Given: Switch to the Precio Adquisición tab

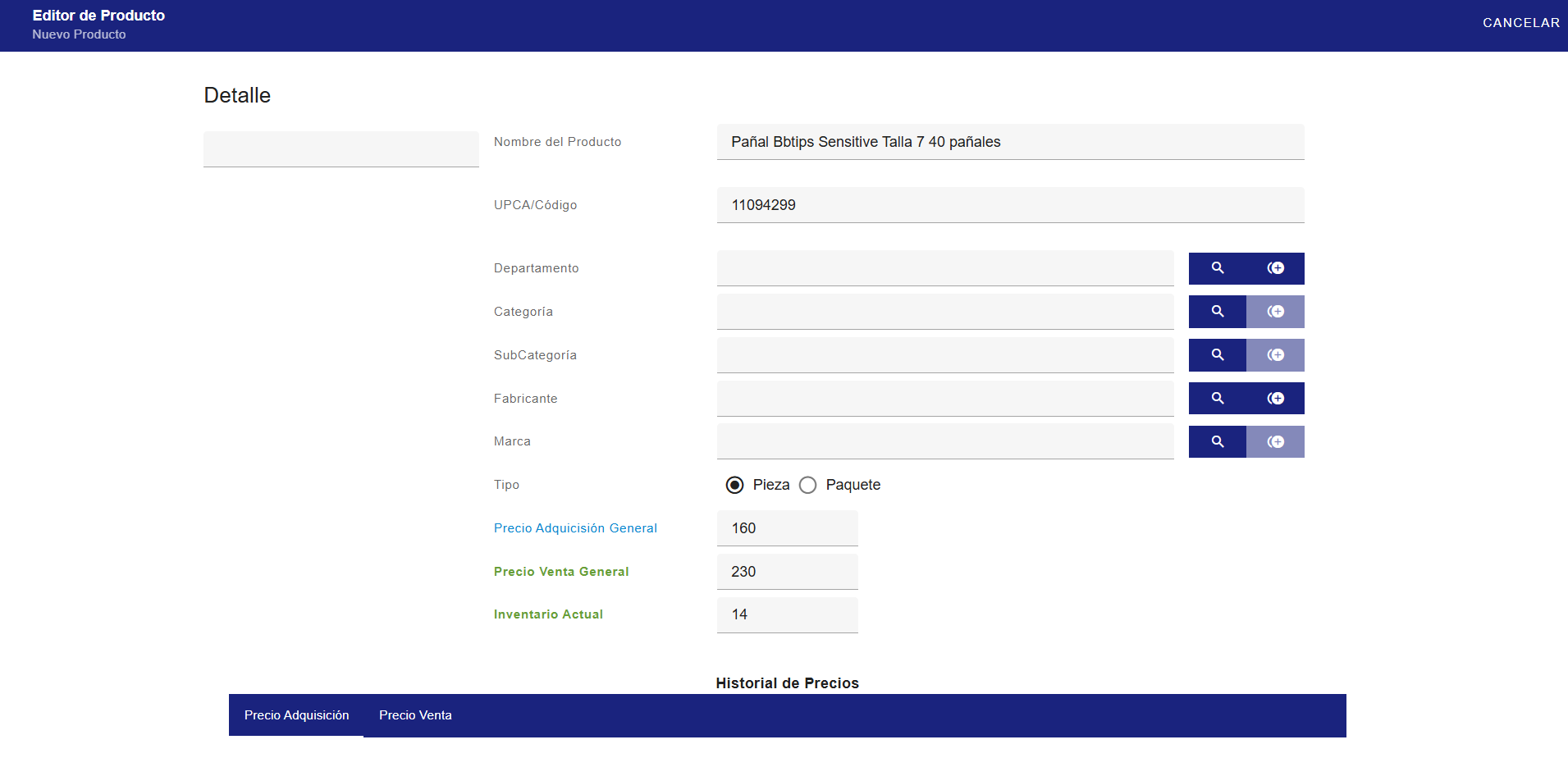Looking at the screenshot, I should point(296,715).
